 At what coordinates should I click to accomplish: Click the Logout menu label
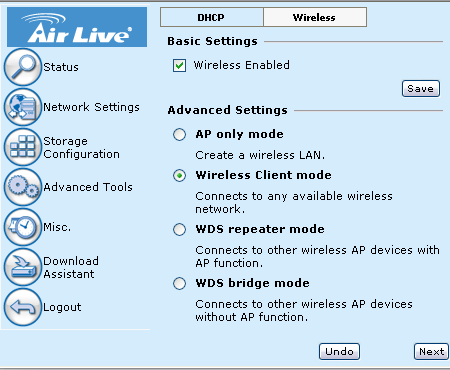click(x=62, y=307)
